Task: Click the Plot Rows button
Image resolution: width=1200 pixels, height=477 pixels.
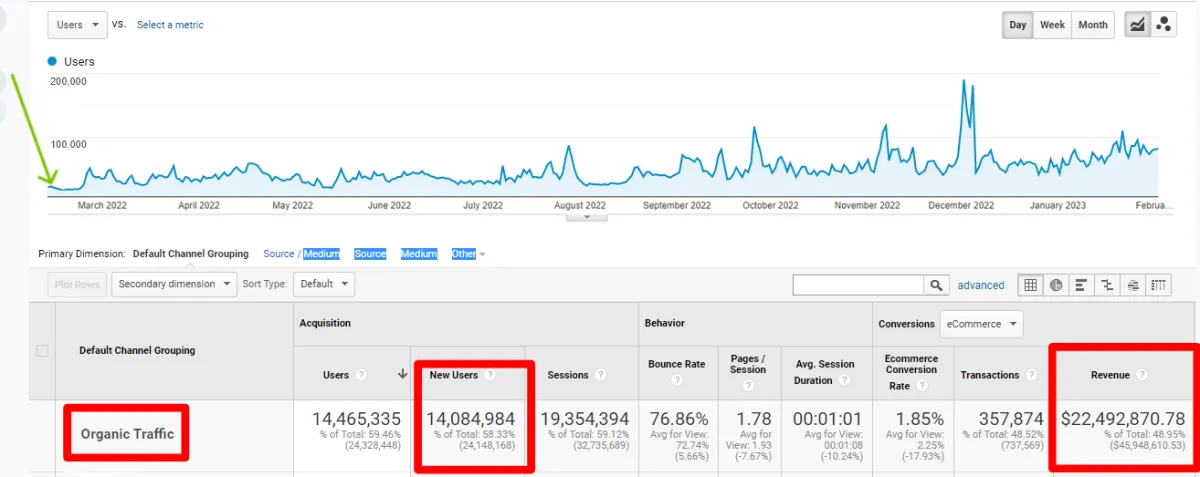Action: tap(77, 284)
